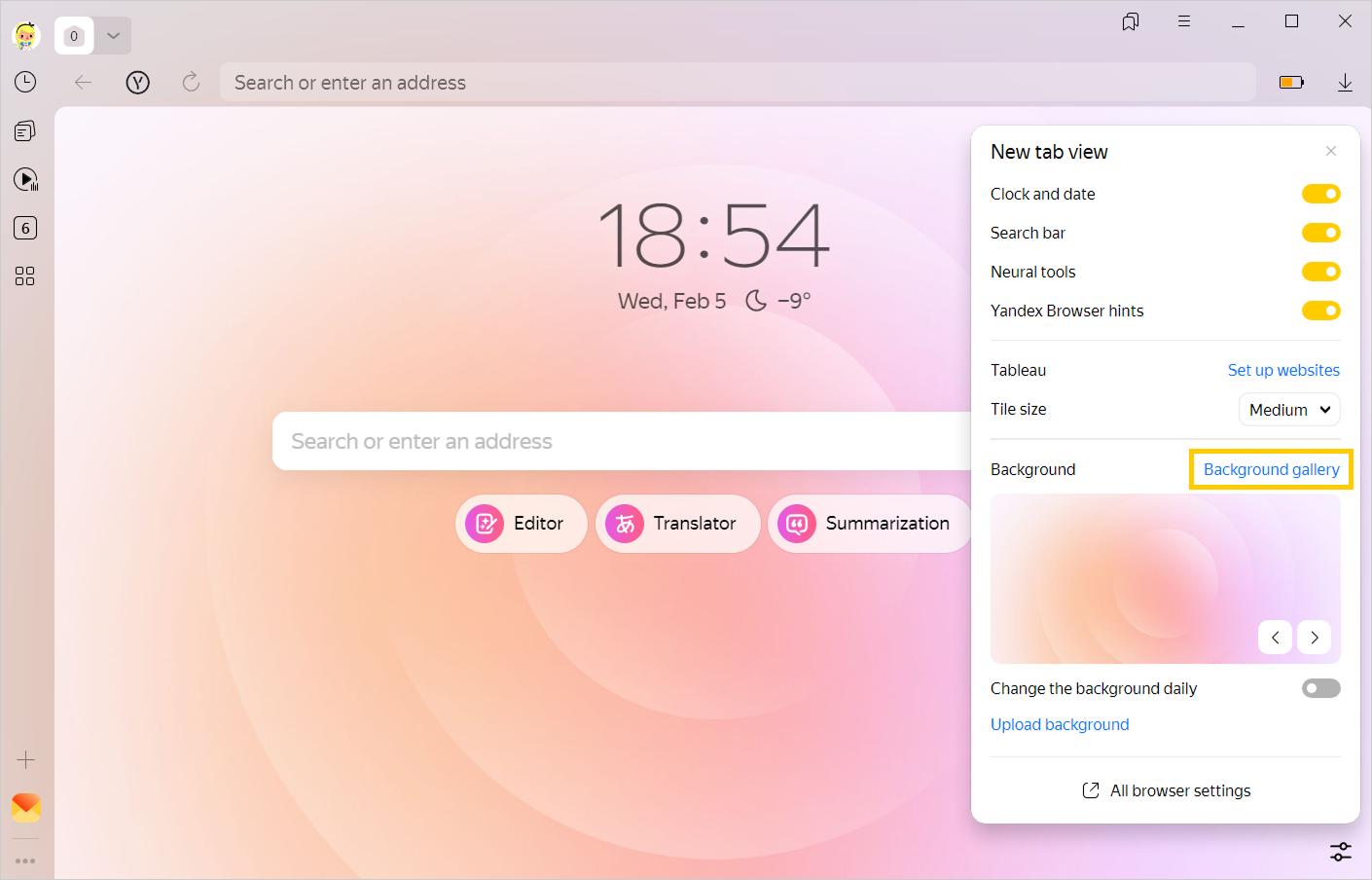Viewport: 1372px width, 880px height.
Task: Click the new tab customization sliders icon
Action: tap(1340, 852)
